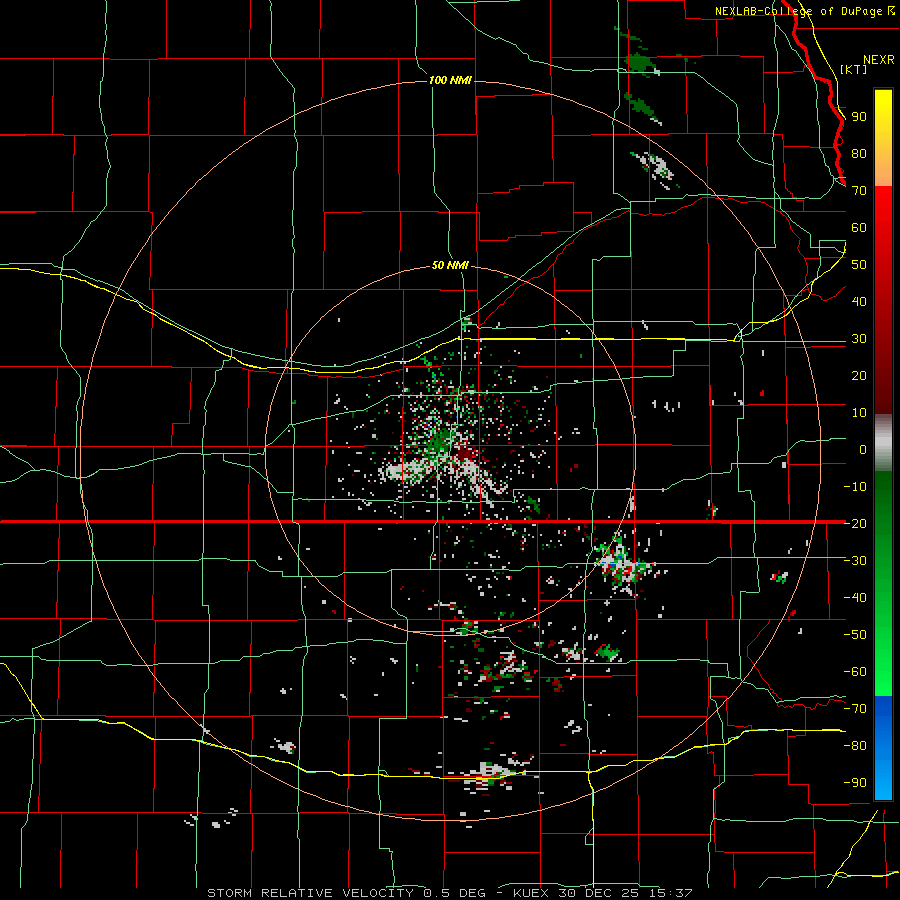Click the NEXR label above the scale
Viewport: 900px width, 900px height.
[x=878, y=60]
